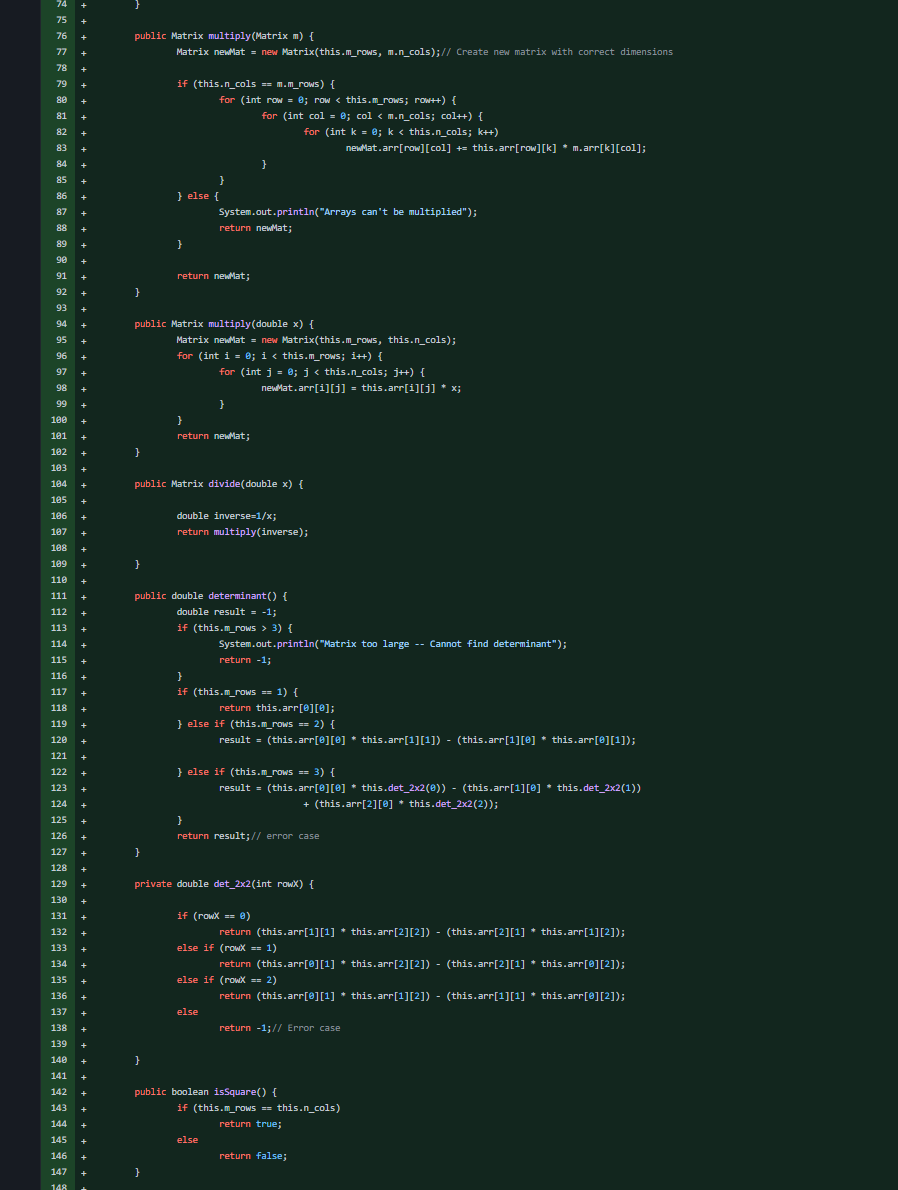The height and width of the screenshot is (1190, 898).
Task: Click the string "Arrays can't be multiplied"
Action: [391, 212]
